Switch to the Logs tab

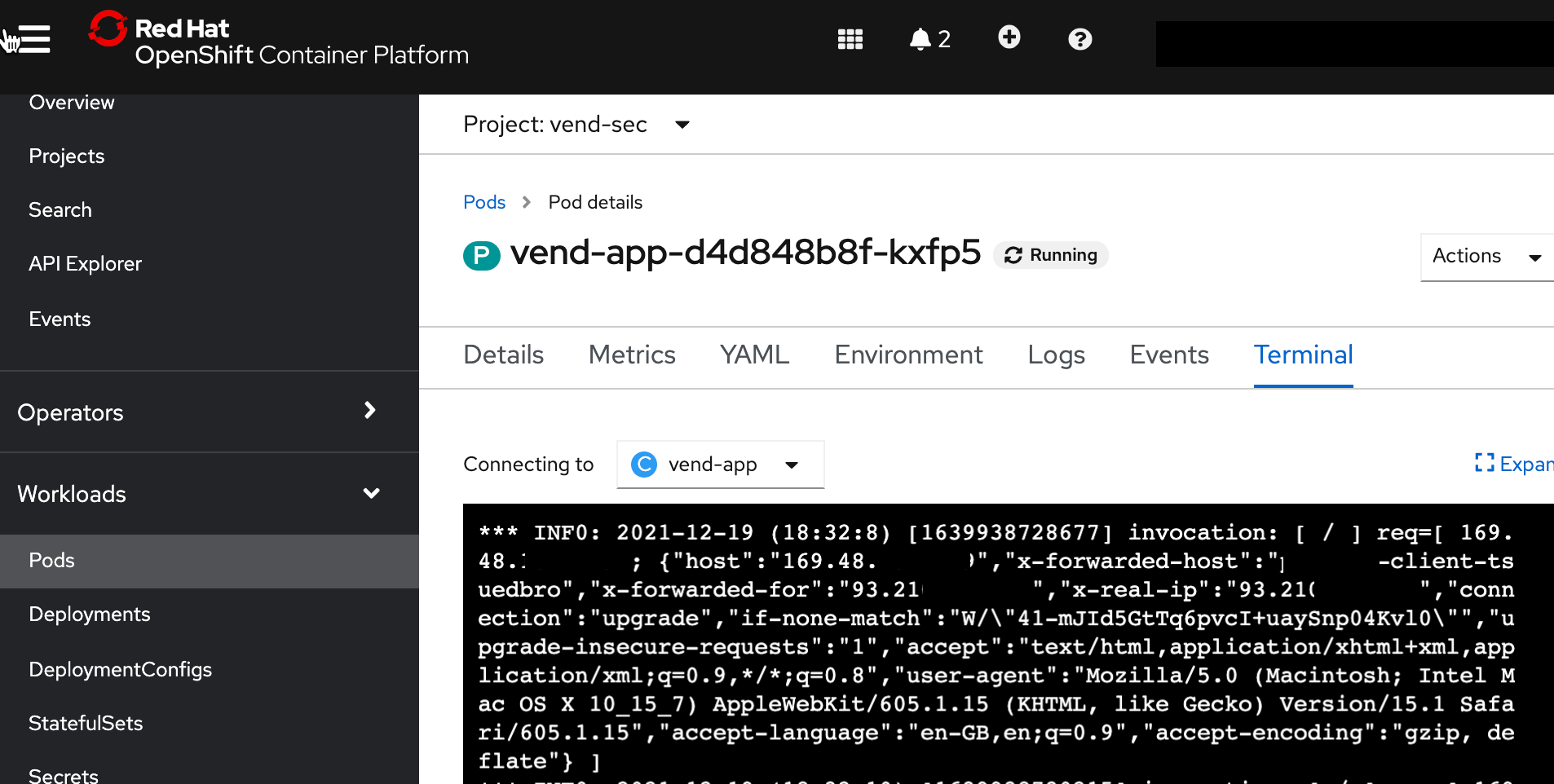1055,355
